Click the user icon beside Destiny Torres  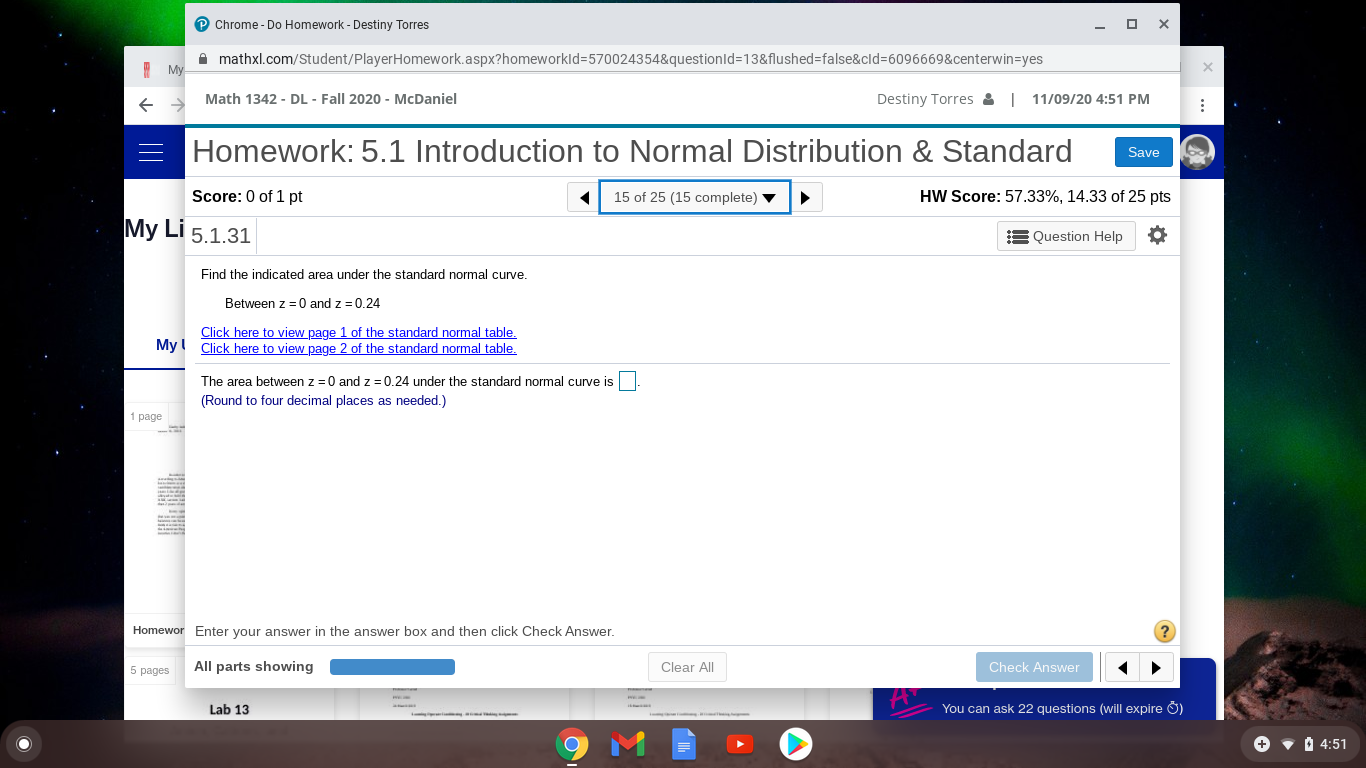pos(989,99)
